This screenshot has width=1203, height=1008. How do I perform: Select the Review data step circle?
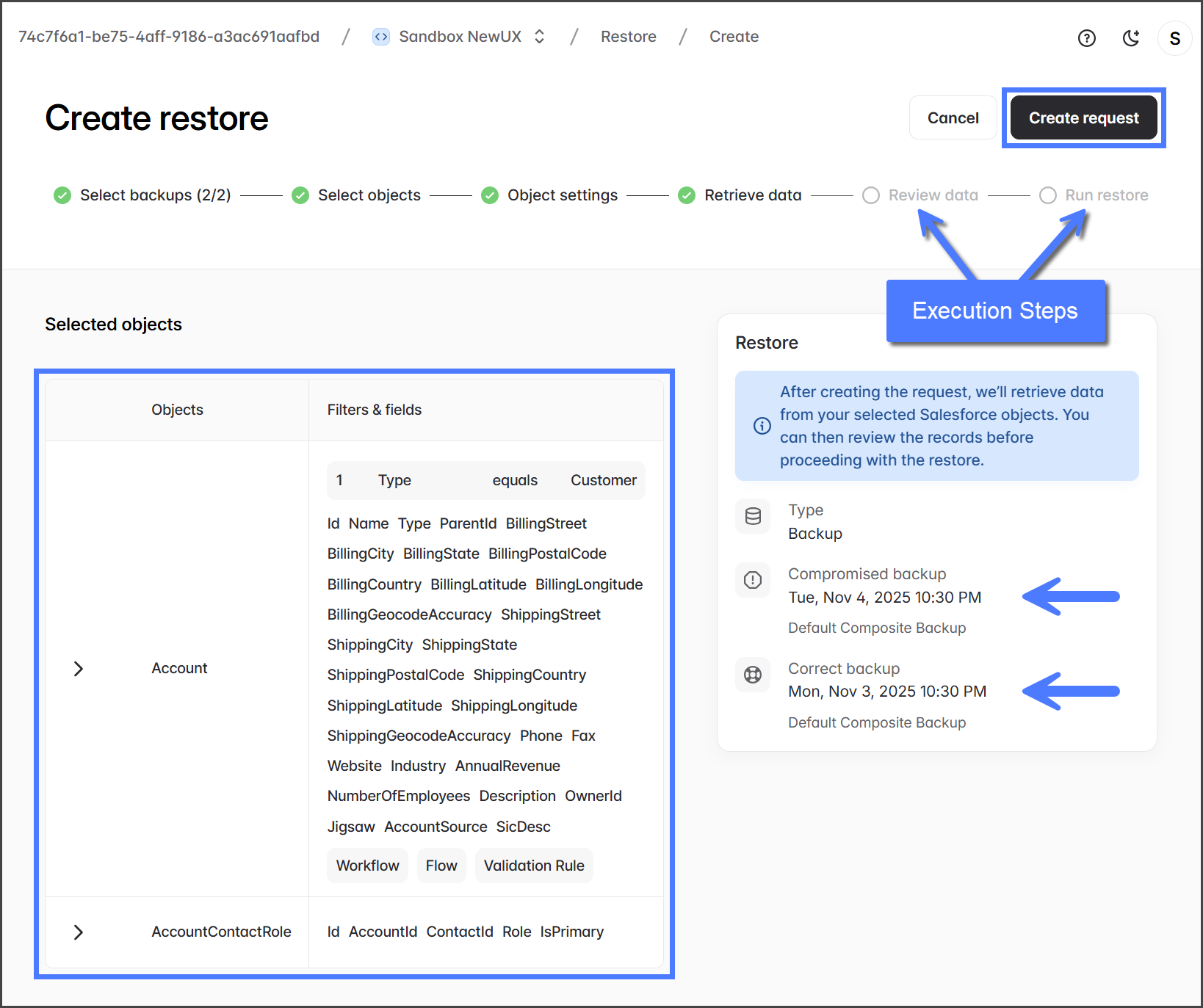tap(871, 195)
